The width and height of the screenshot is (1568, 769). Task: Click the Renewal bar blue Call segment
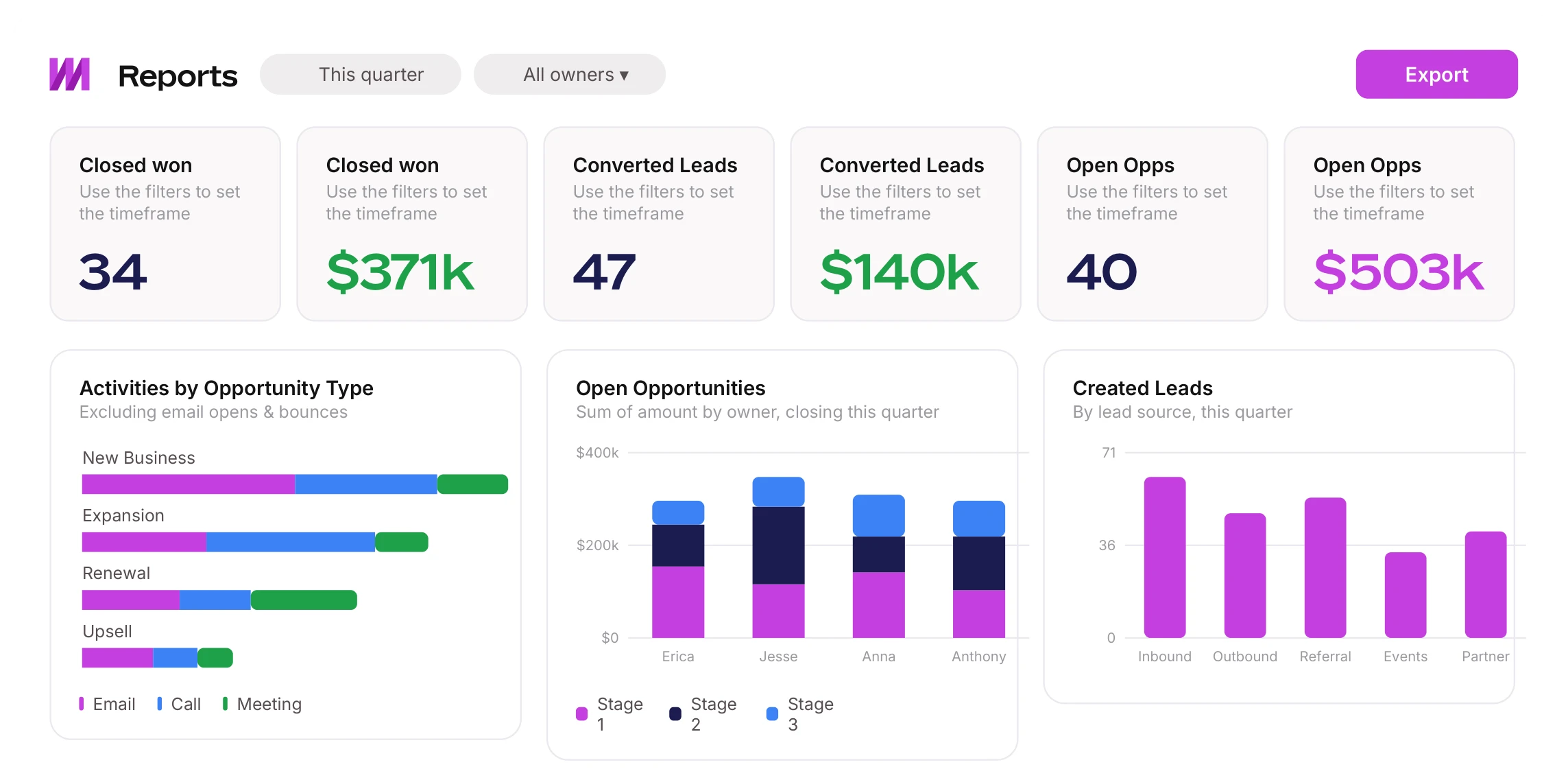coord(215,600)
